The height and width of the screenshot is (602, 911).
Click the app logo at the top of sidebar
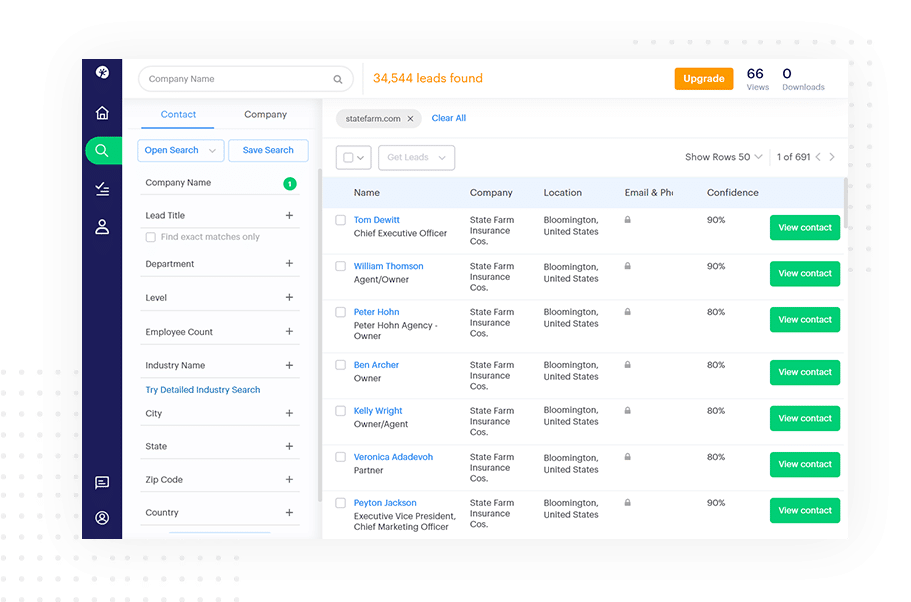pyautogui.click(x=102, y=72)
